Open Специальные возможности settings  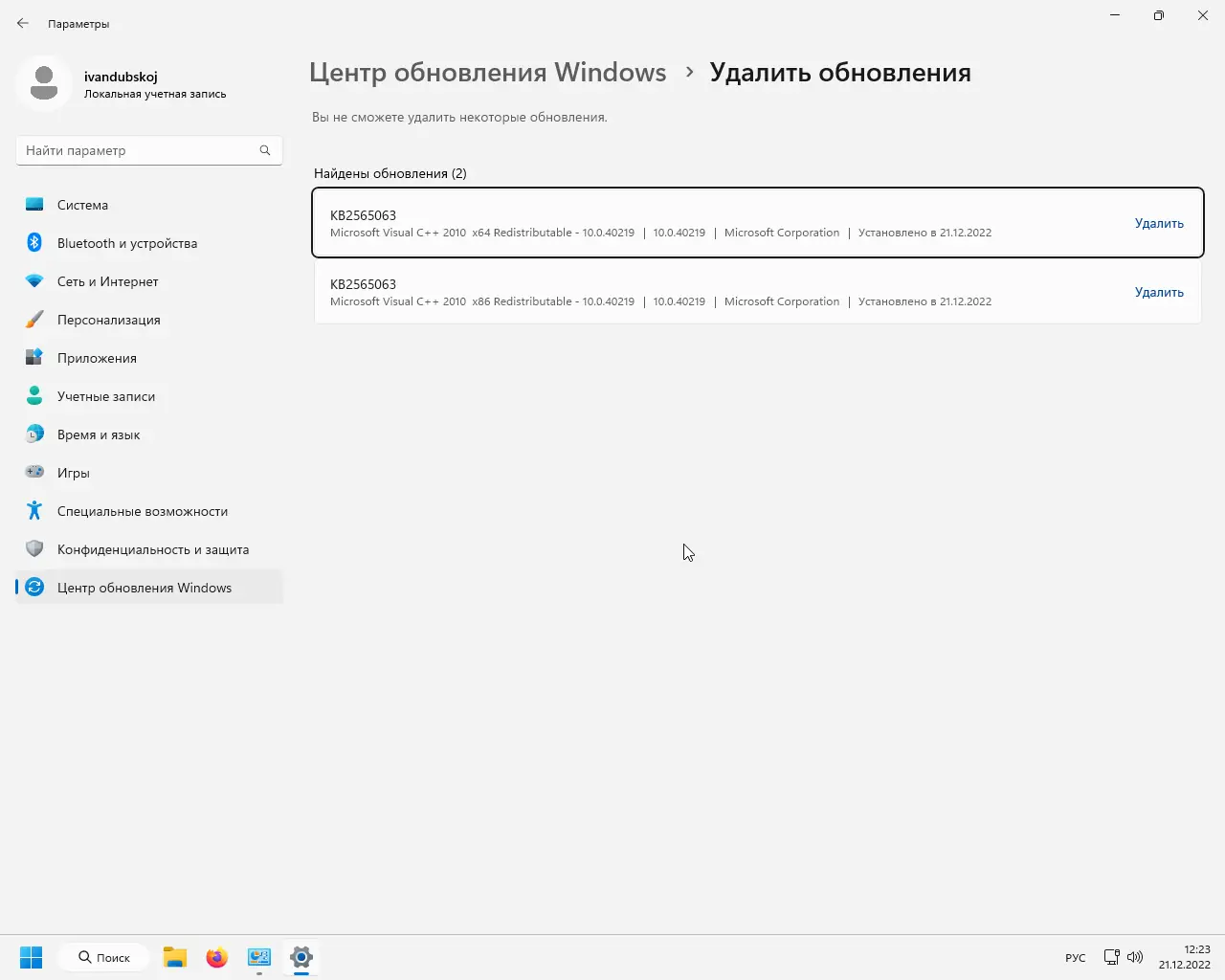coord(149,511)
